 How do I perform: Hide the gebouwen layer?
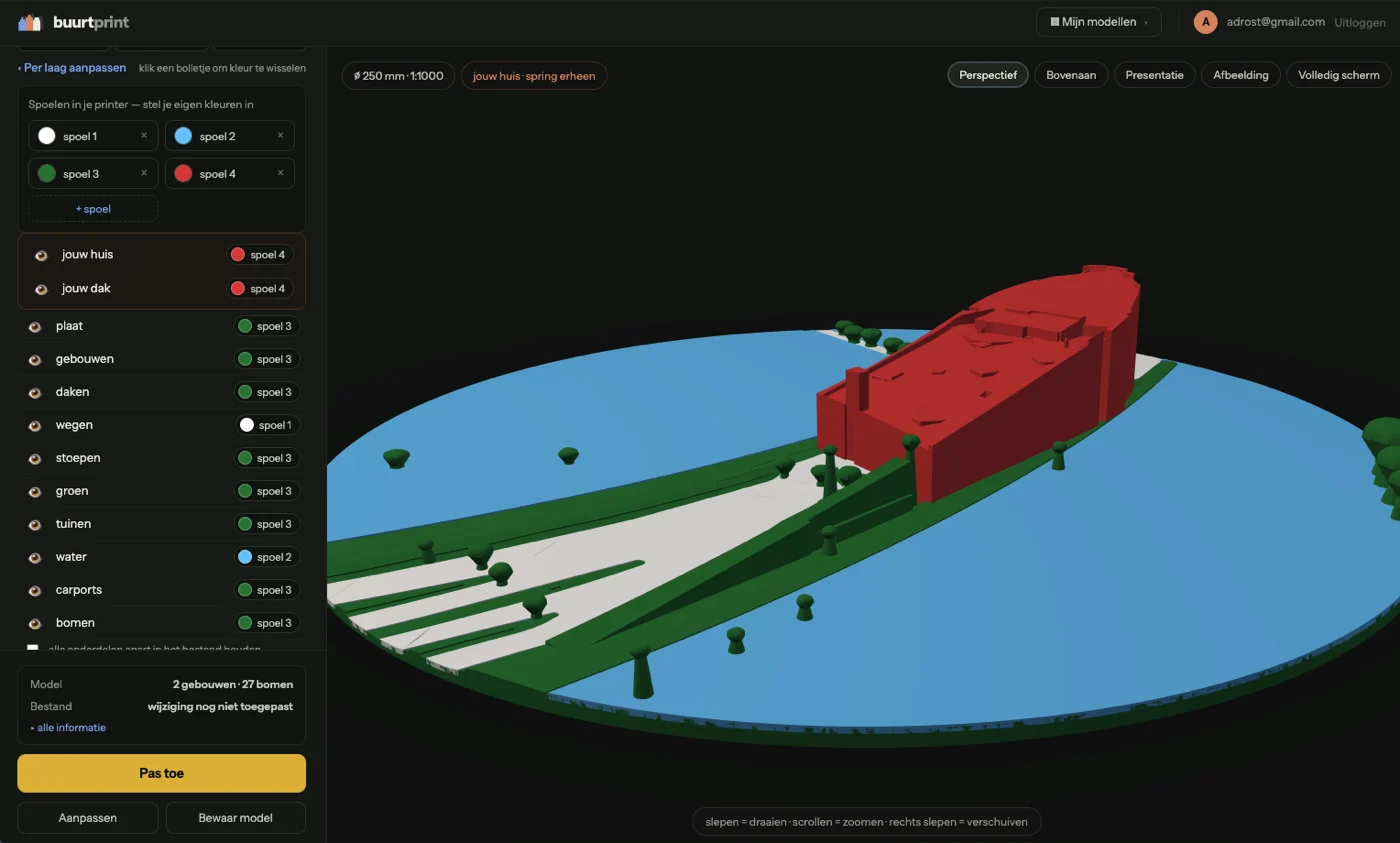[x=35, y=359]
